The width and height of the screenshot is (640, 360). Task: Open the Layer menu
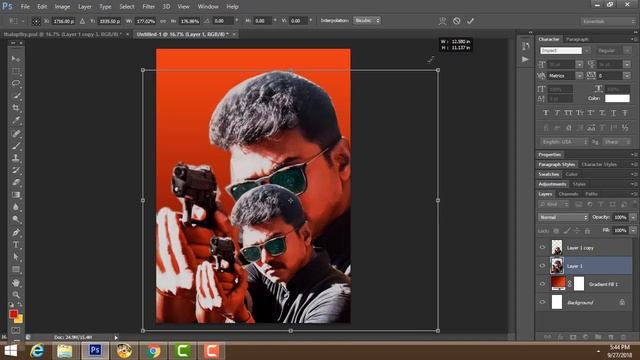84,7
